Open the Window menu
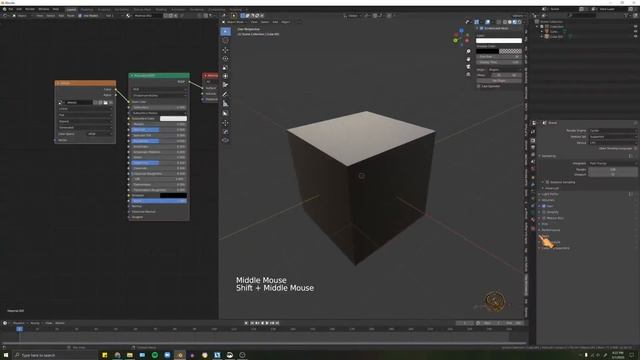This screenshot has height=360, width=640. pyautogui.click(x=44, y=9)
